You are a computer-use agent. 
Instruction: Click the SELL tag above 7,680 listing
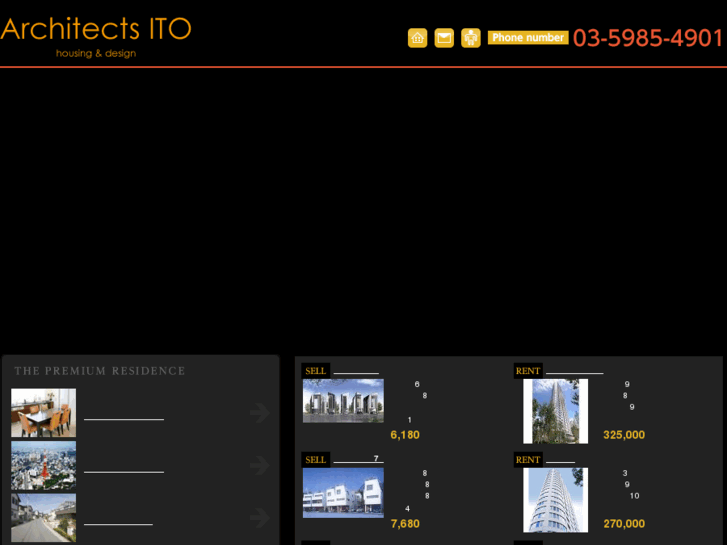pos(316,460)
